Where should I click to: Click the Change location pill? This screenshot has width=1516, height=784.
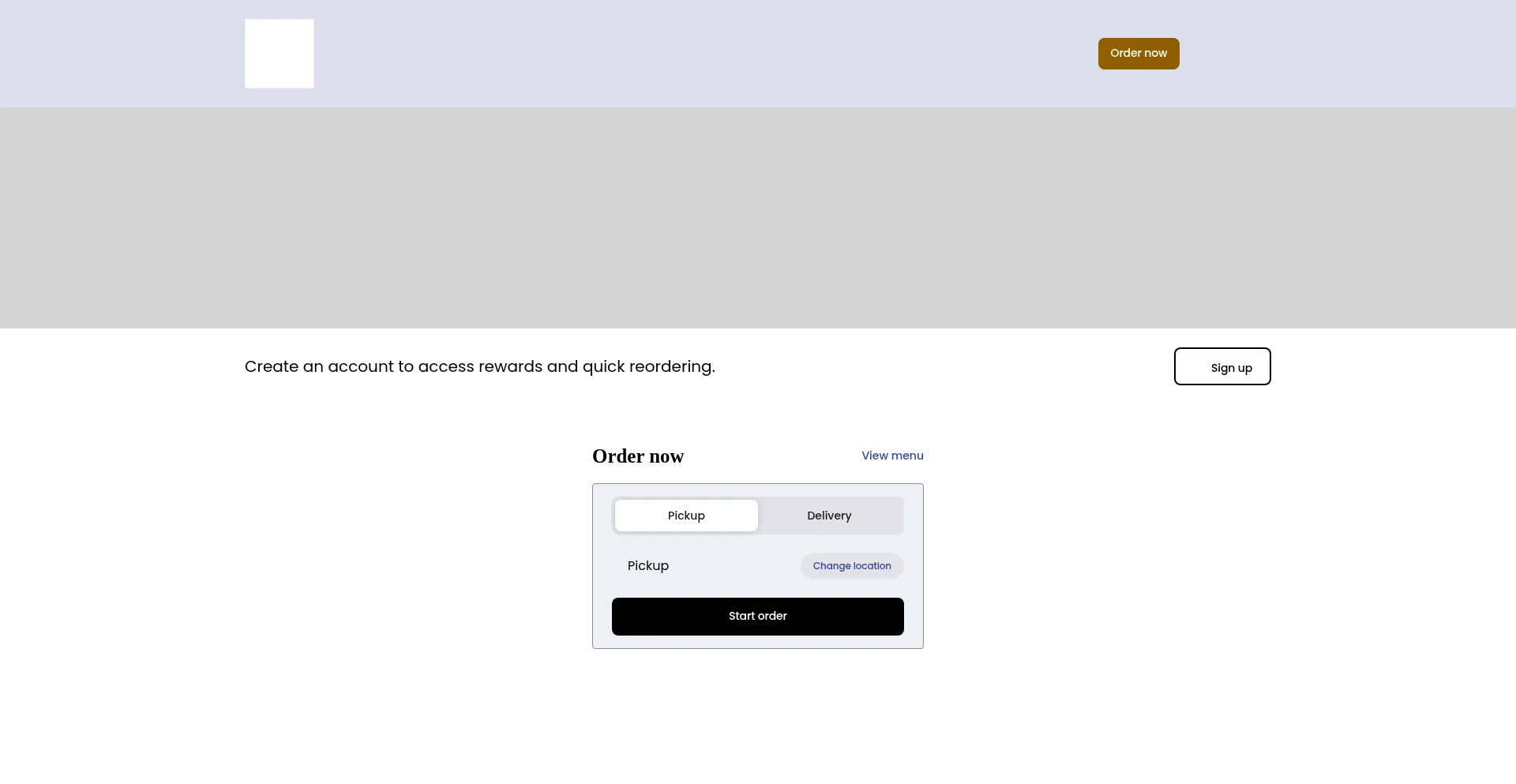click(852, 566)
